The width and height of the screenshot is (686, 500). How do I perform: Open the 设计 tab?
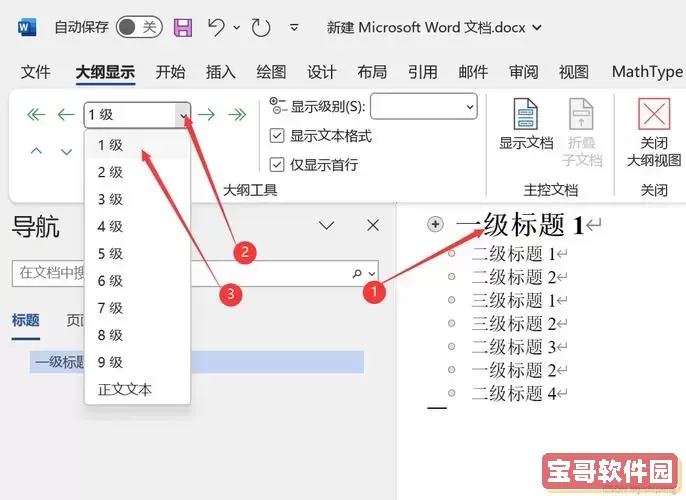(x=322, y=72)
